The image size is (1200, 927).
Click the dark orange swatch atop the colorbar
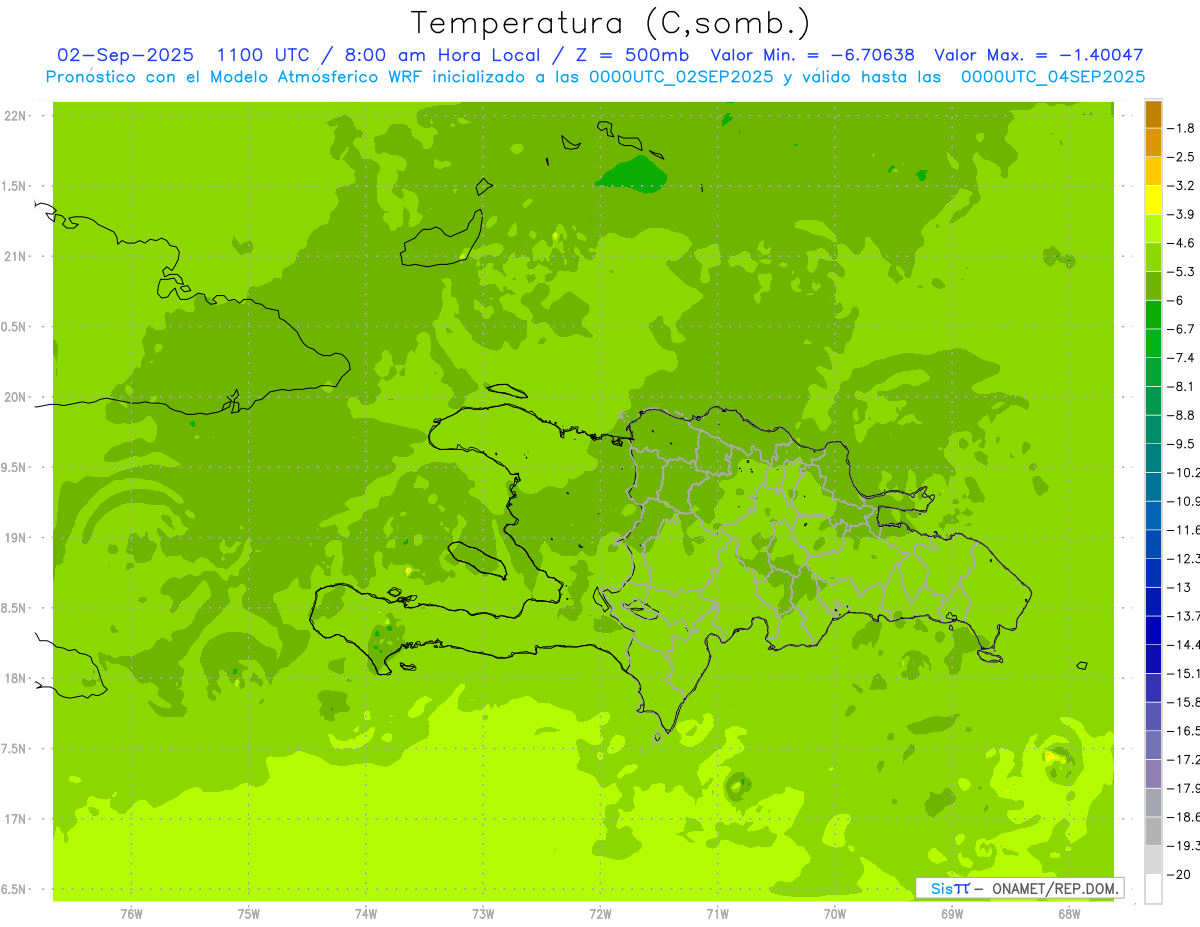1153,115
